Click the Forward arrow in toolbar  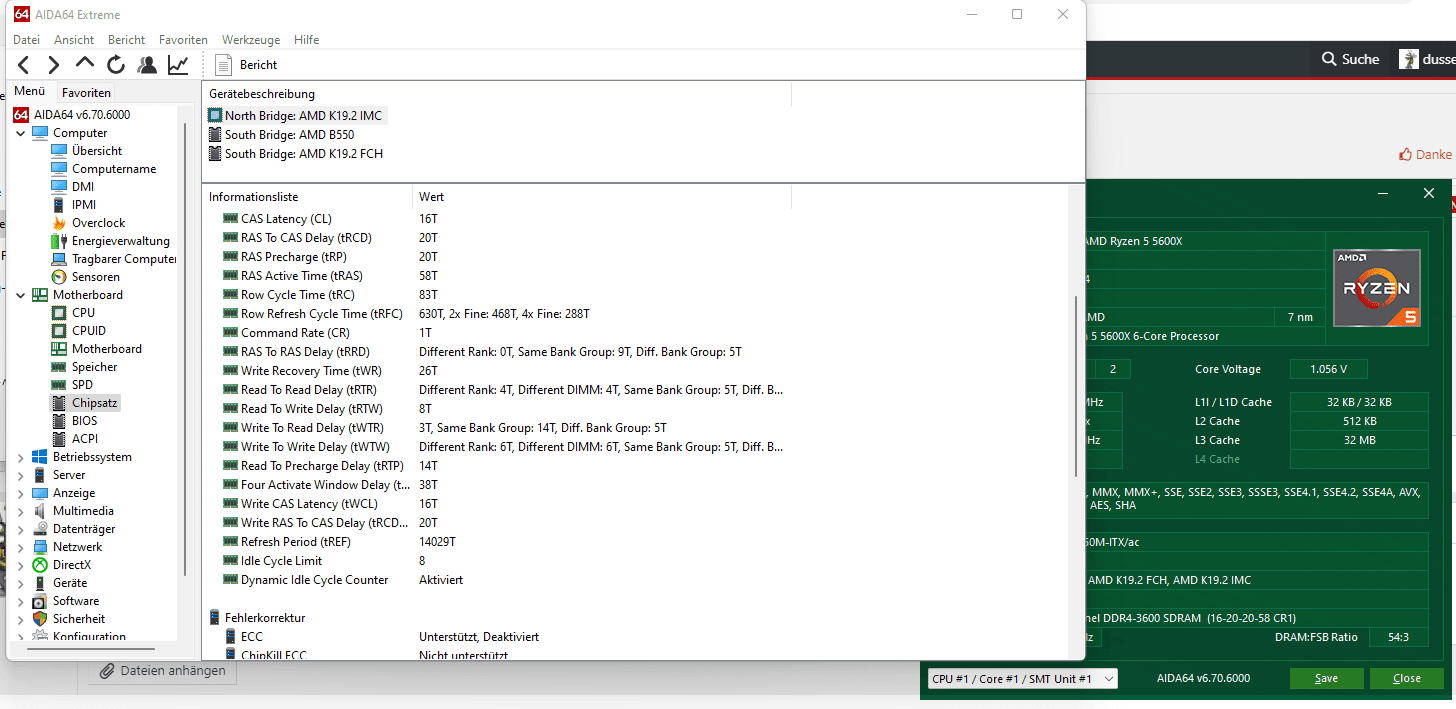click(x=54, y=65)
